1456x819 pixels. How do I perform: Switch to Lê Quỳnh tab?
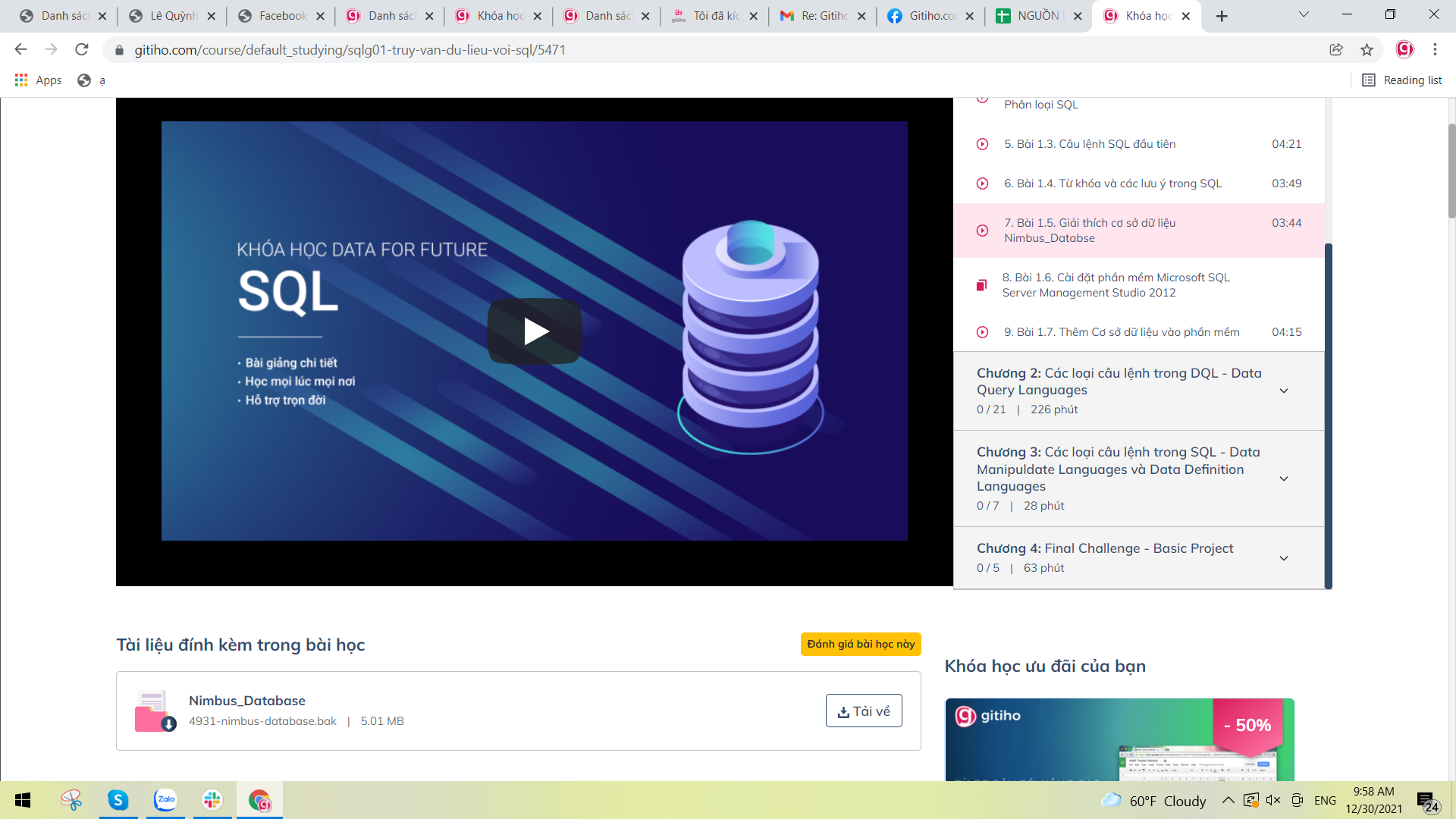pyautogui.click(x=172, y=16)
